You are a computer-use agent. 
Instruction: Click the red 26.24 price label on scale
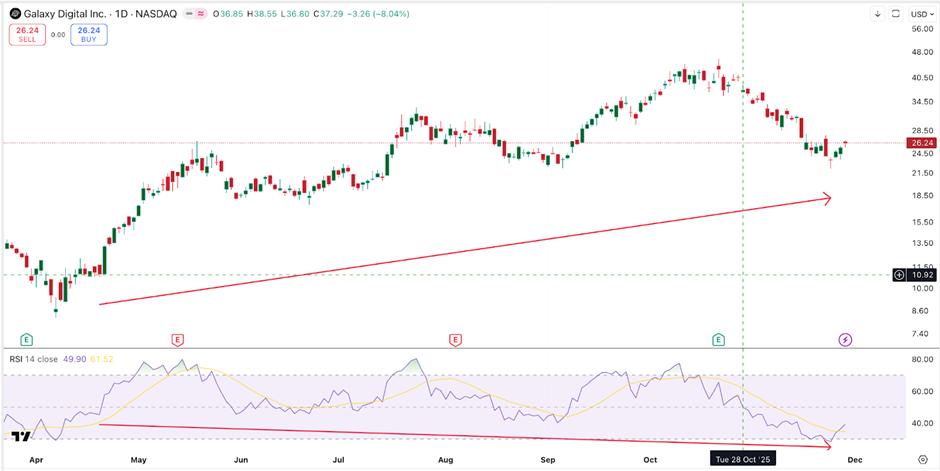pyautogui.click(x=920, y=143)
